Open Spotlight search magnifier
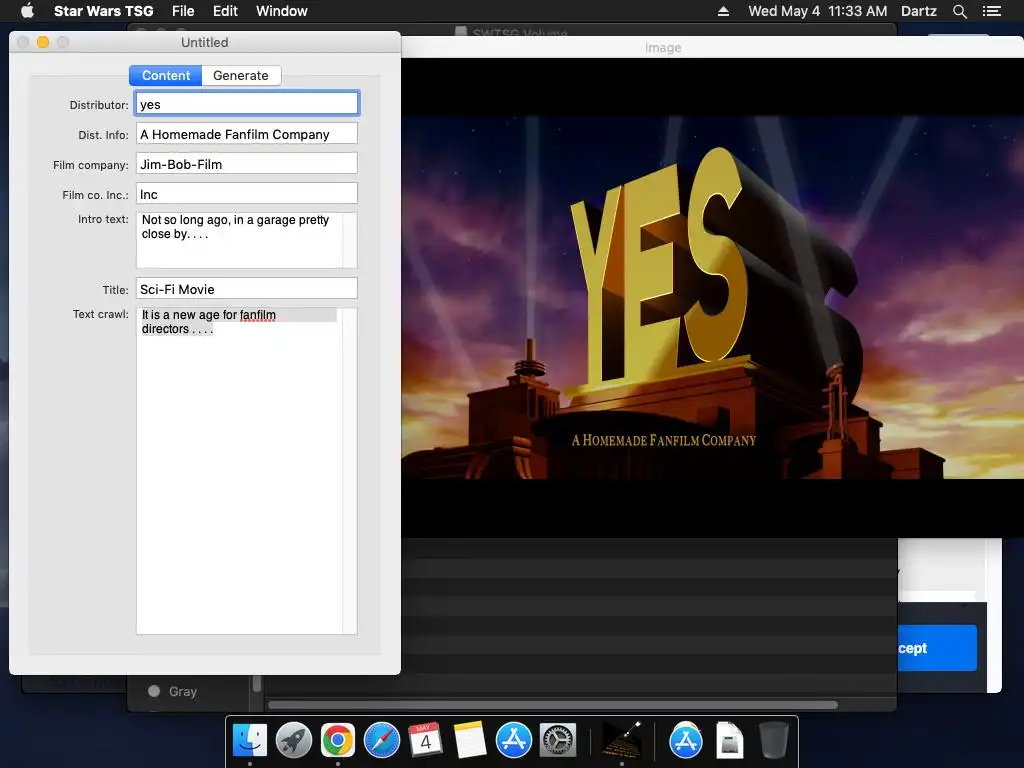Screen dimensions: 1024x768 (959, 11)
